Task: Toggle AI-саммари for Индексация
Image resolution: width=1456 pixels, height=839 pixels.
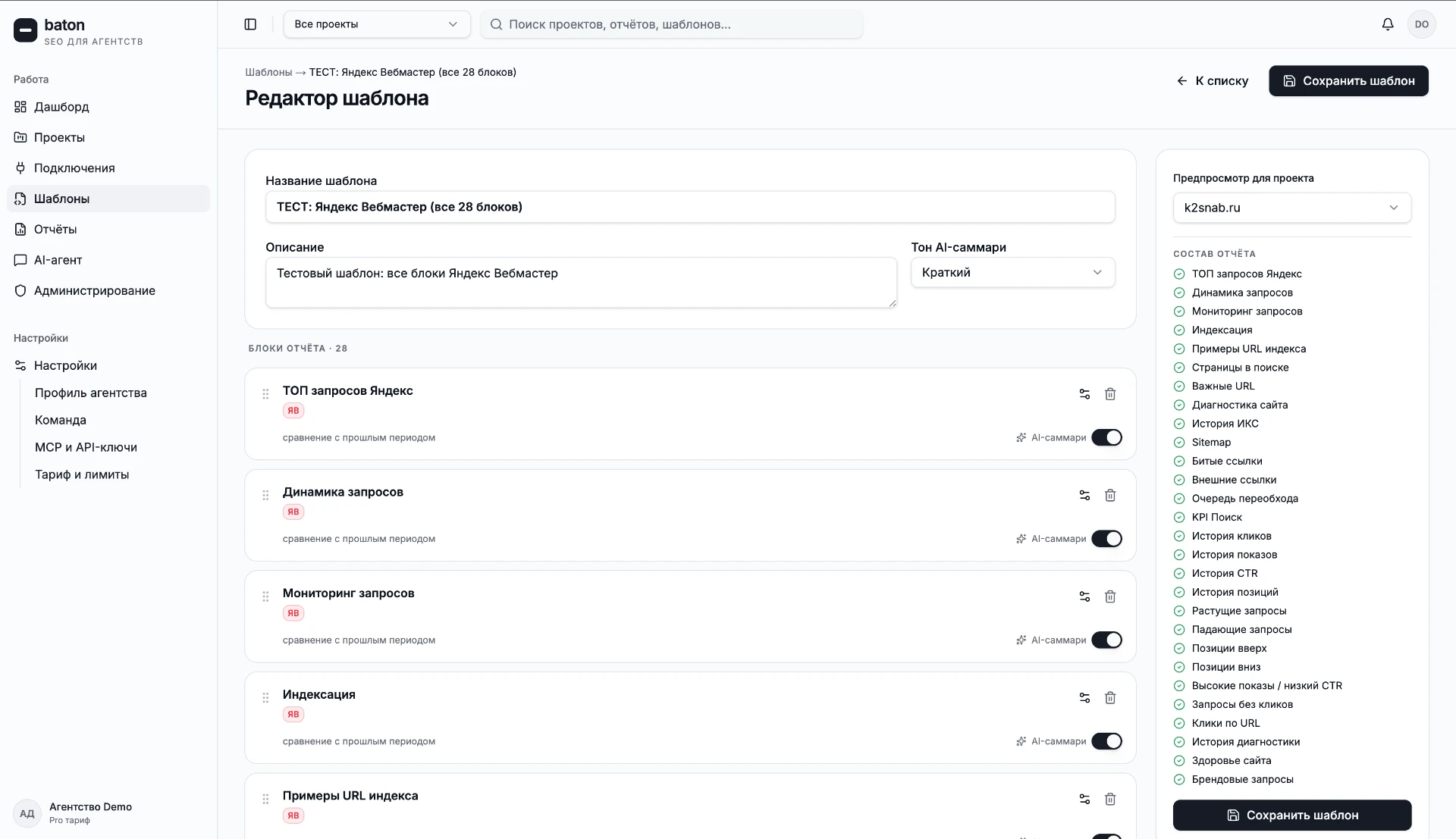Action: pyautogui.click(x=1106, y=741)
